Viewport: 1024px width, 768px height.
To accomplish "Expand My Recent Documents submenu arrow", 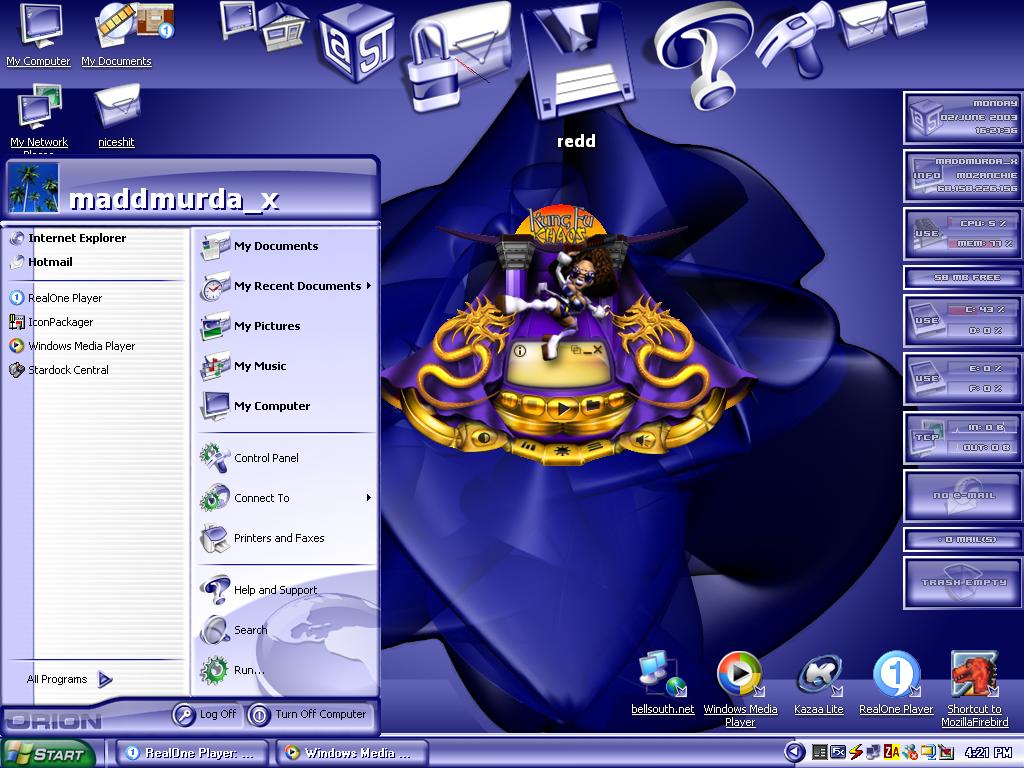I will tap(369, 285).
